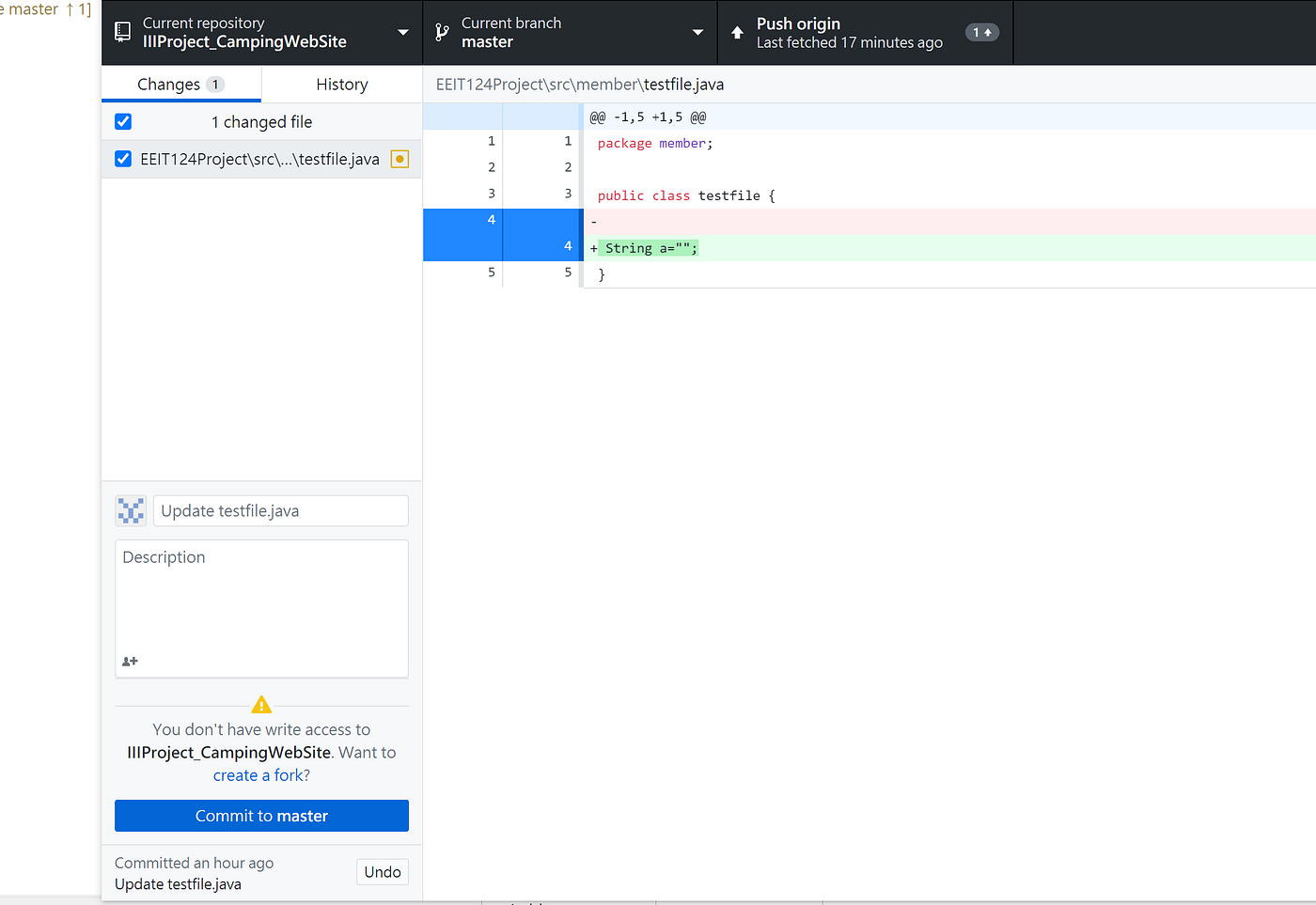
Task: Click the Committed an hour ago text
Action: pyautogui.click(x=194, y=863)
